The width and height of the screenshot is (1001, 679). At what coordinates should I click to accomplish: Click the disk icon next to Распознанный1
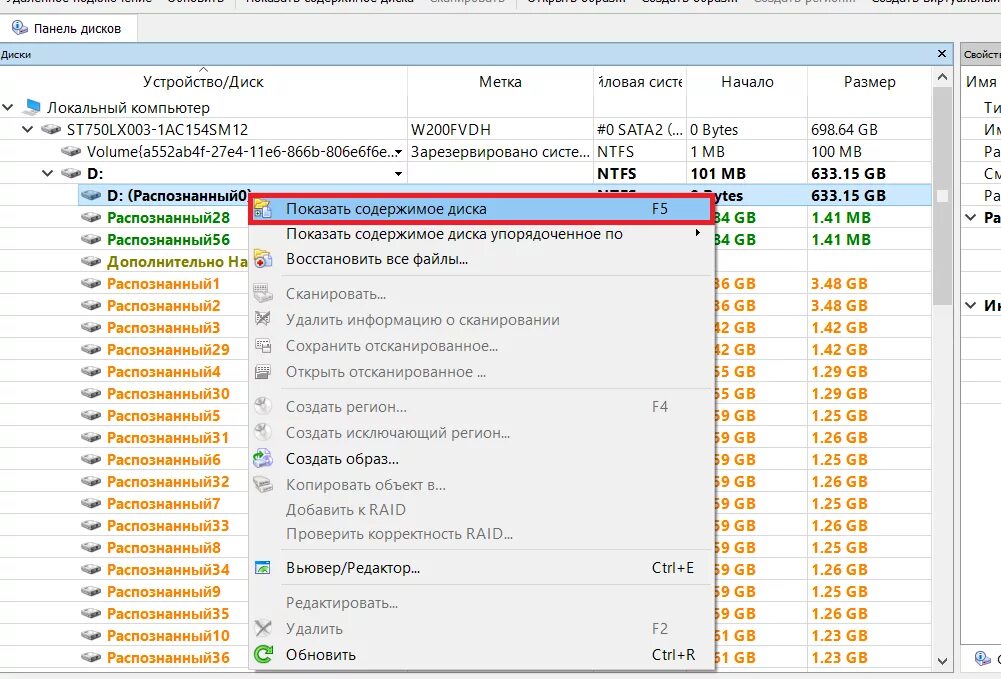(x=91, y=283)
